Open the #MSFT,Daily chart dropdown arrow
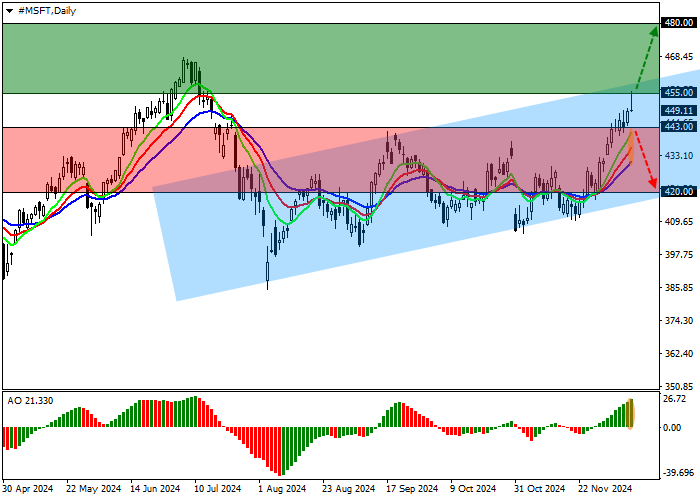Screen dimensions: 700x500 [8, 9]
